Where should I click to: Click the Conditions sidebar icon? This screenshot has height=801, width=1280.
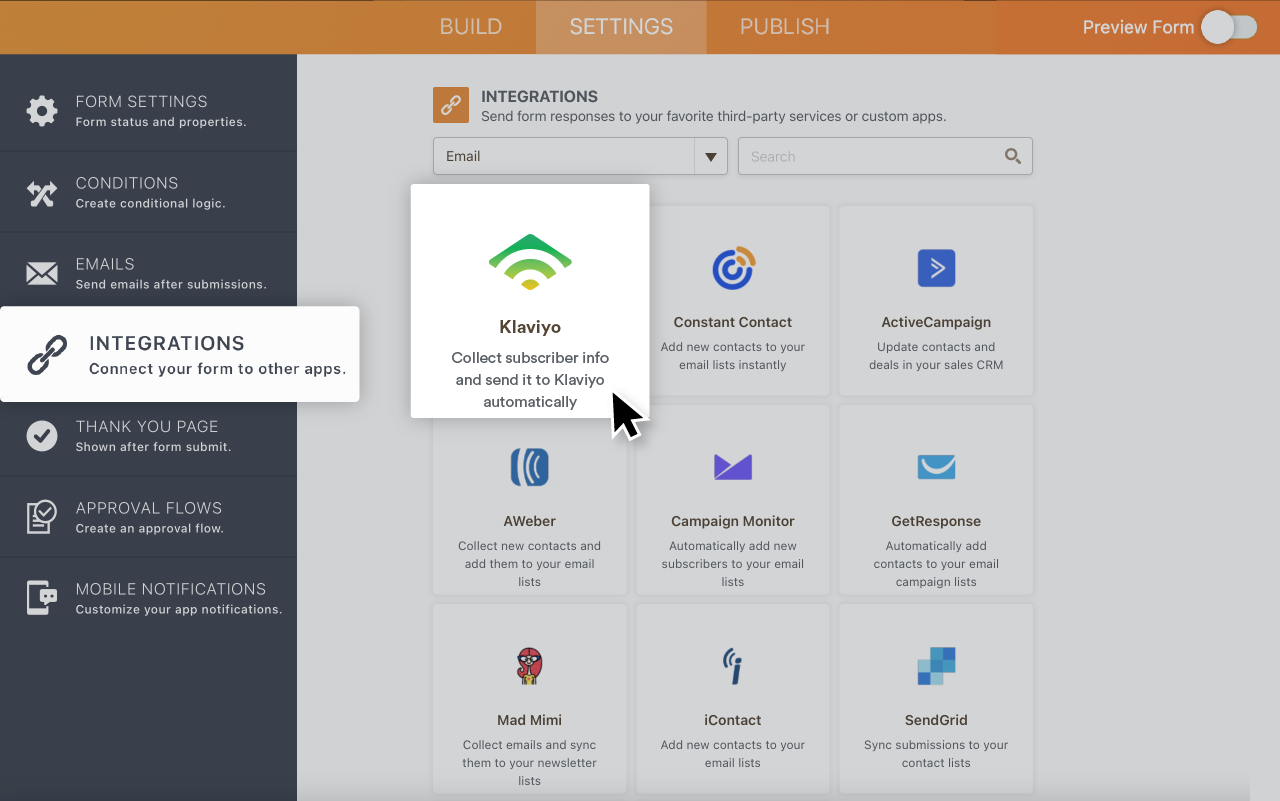click(x=42, y=192)
